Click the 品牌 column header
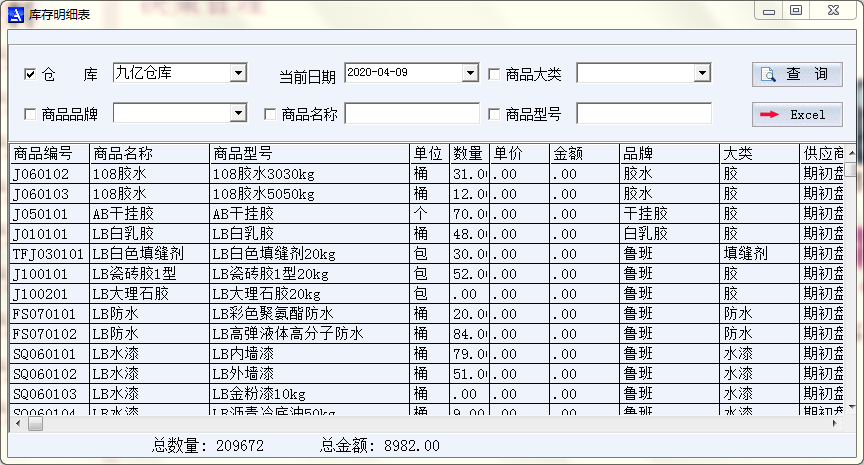The image size is (864, 465). tap(669, 153)
